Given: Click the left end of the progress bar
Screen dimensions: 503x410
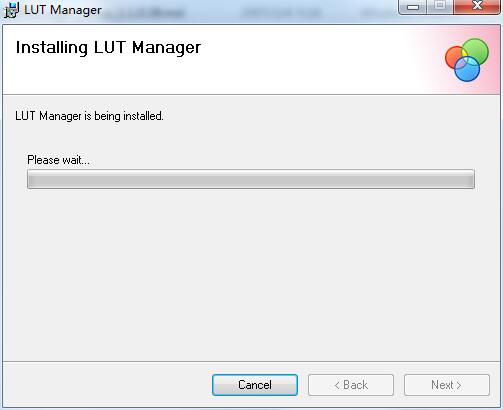Looking at the screenshot, I should [33, 179].
